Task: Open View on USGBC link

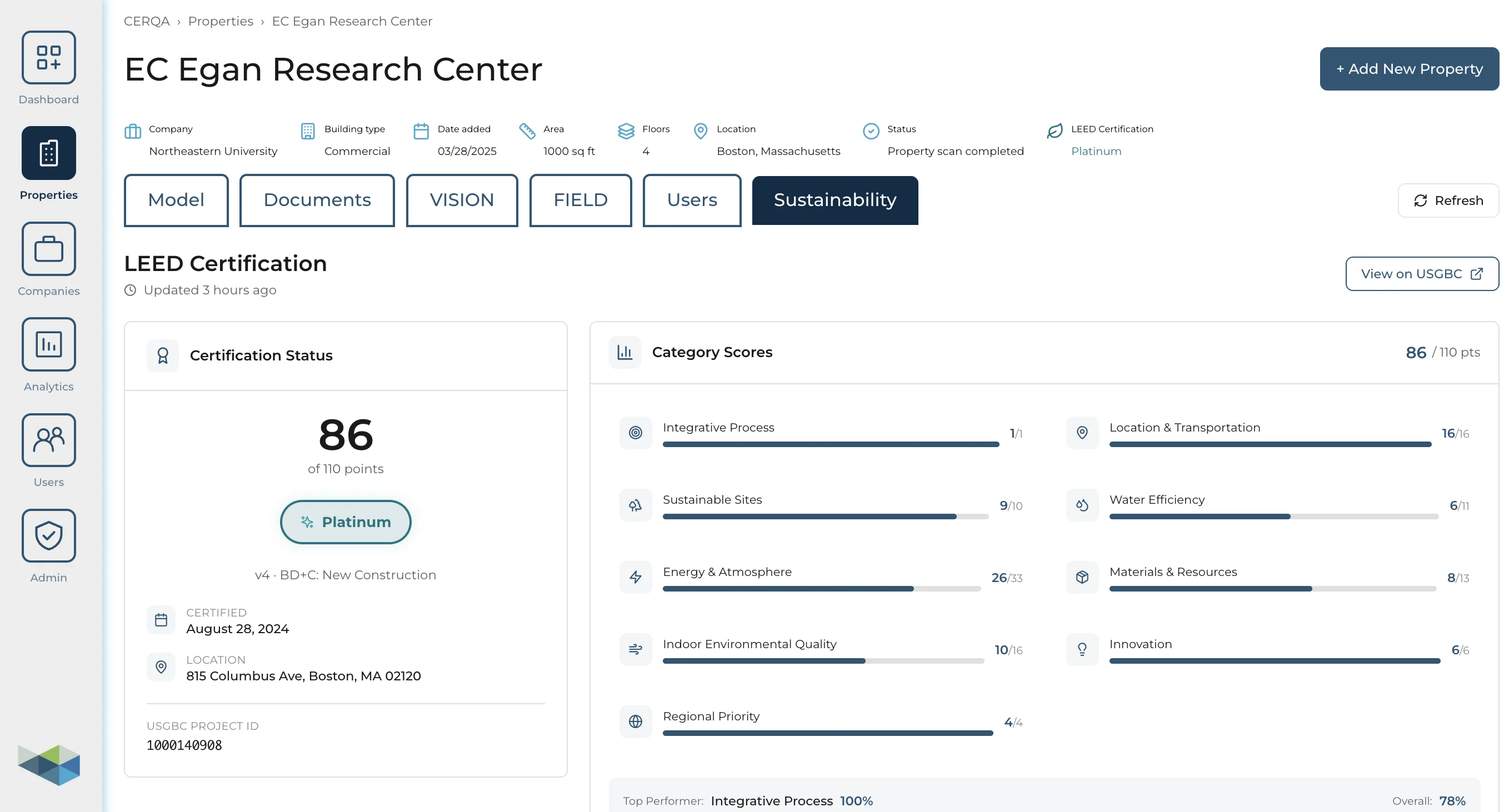Action: (1421, 274)
